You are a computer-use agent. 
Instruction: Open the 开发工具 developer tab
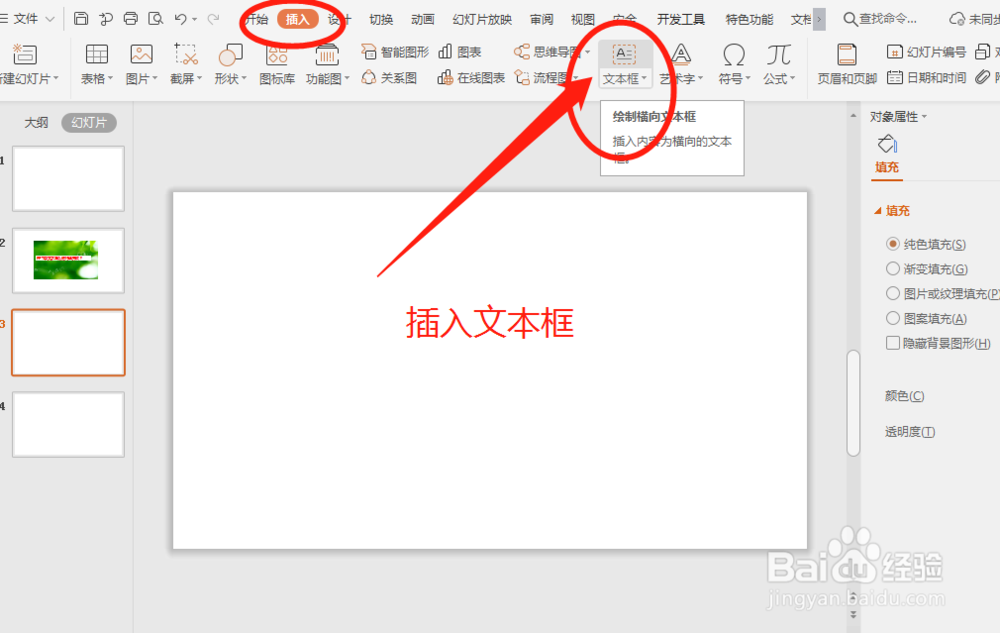681,20
